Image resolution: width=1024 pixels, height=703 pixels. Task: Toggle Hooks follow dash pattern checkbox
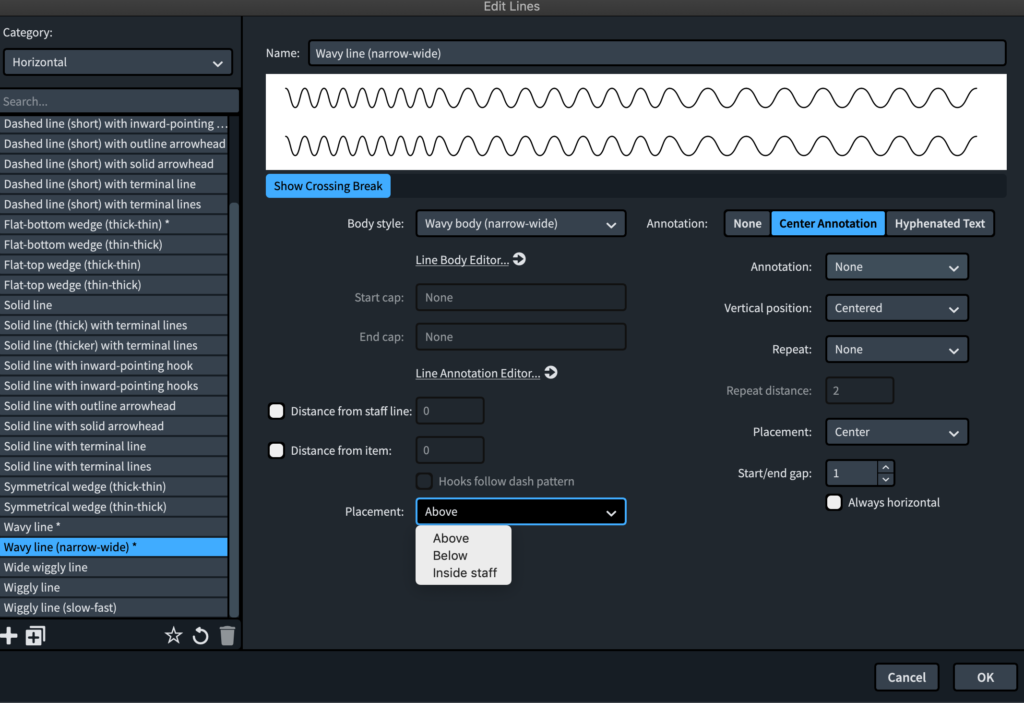pos(424,482)
